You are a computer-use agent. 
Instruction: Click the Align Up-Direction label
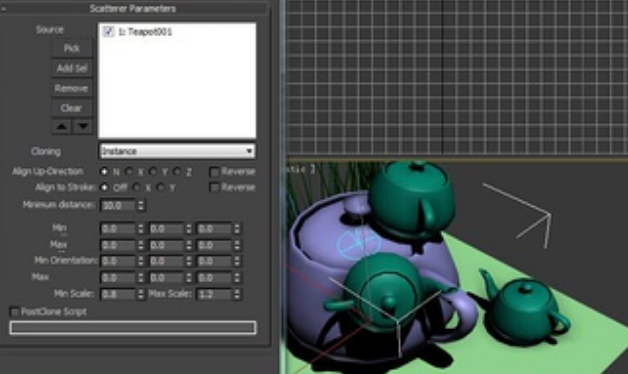tap(48, 171)
